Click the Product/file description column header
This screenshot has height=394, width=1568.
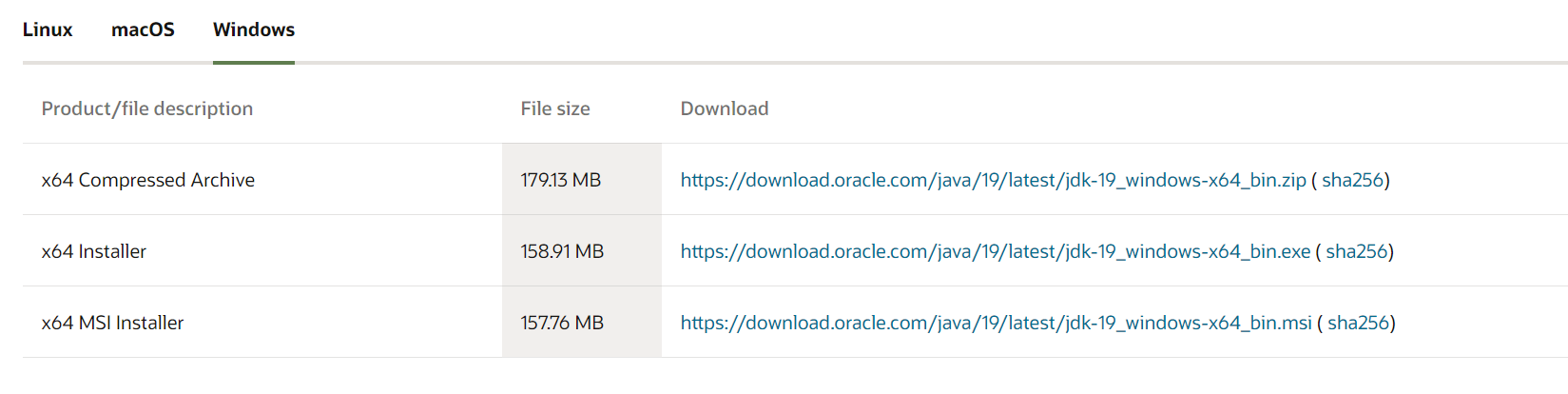[x=147, y=108]
